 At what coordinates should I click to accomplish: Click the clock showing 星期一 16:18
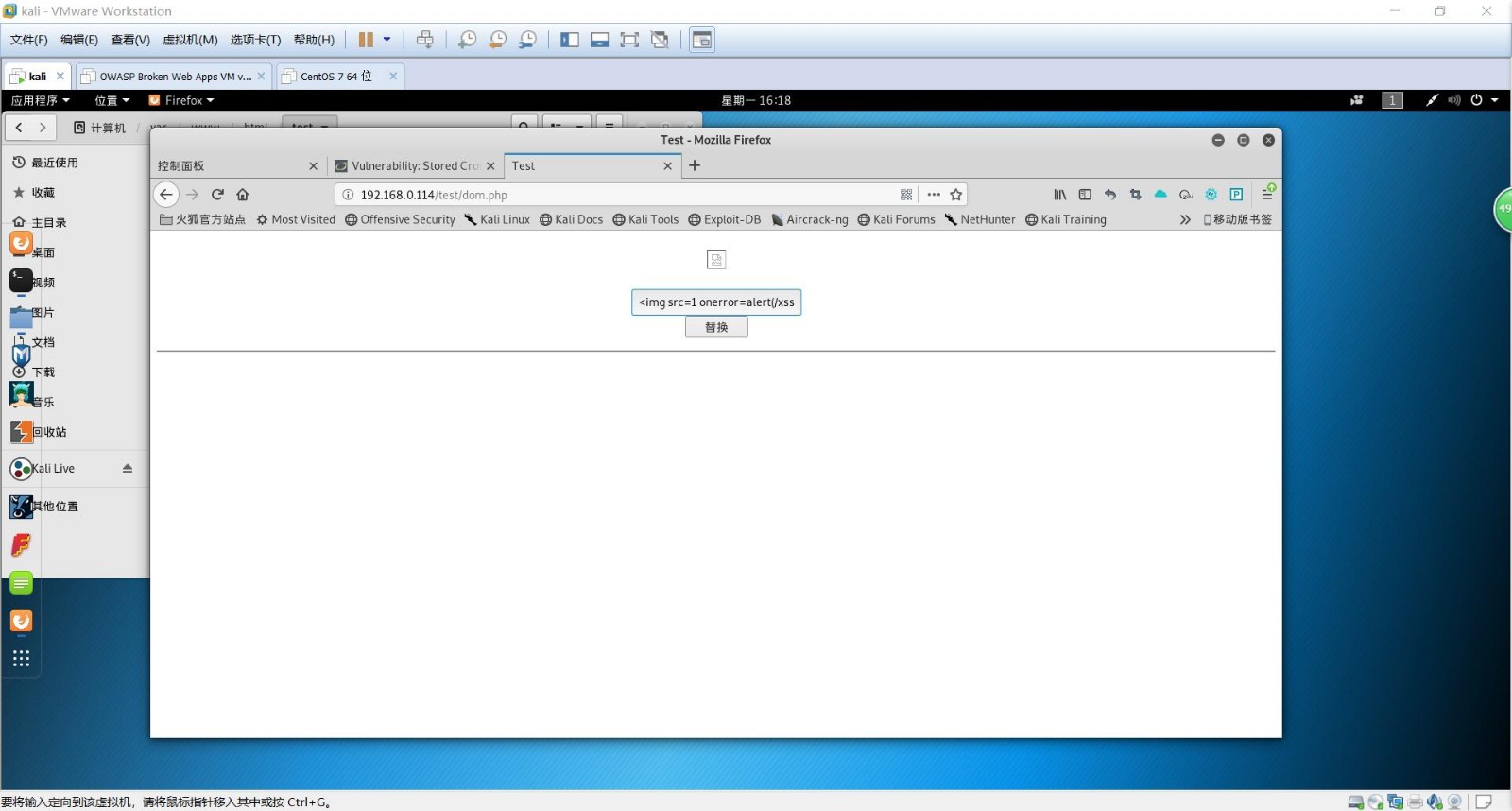tap(756, 100)
